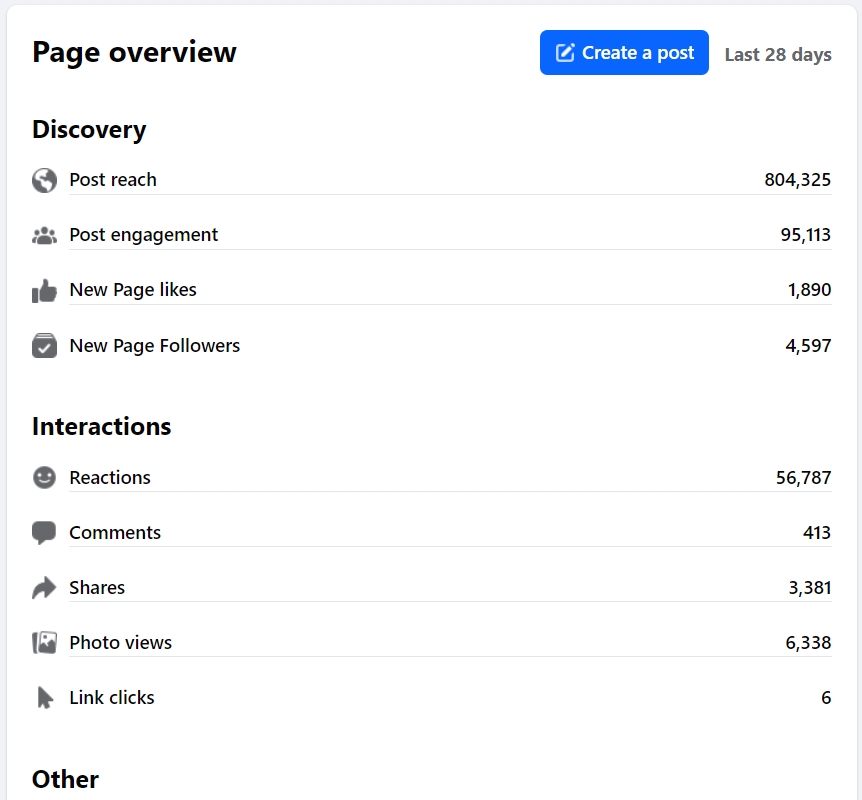This screenshot has width=862, height=800.
Task: Click the thumbs-up icon for New Page likes
Action: click(x=44, y=291)
